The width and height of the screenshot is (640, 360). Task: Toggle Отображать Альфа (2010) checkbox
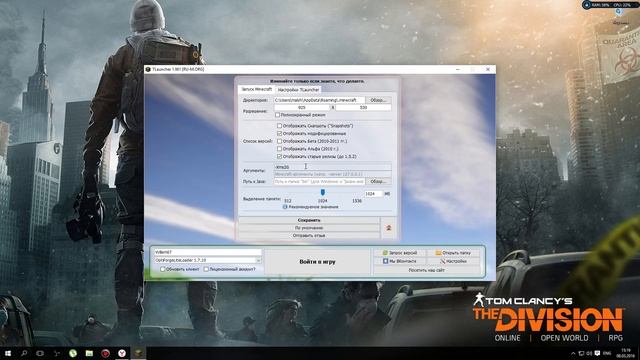coord(279,149)
